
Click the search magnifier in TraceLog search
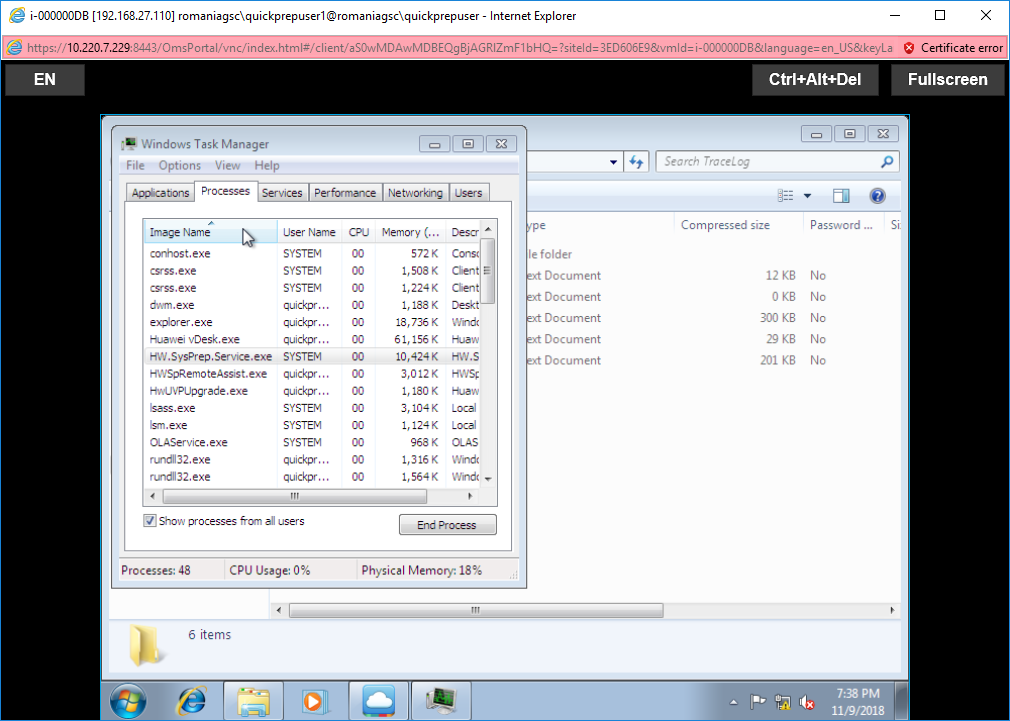pos(887,162)
